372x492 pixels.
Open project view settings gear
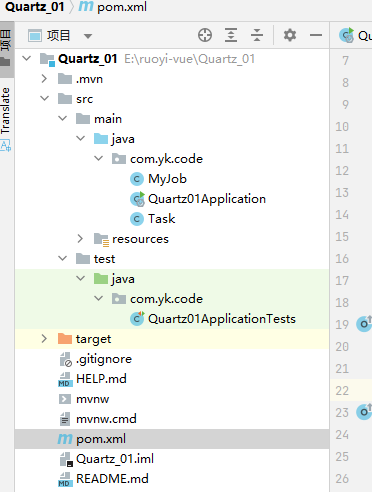tap(290, 35)
